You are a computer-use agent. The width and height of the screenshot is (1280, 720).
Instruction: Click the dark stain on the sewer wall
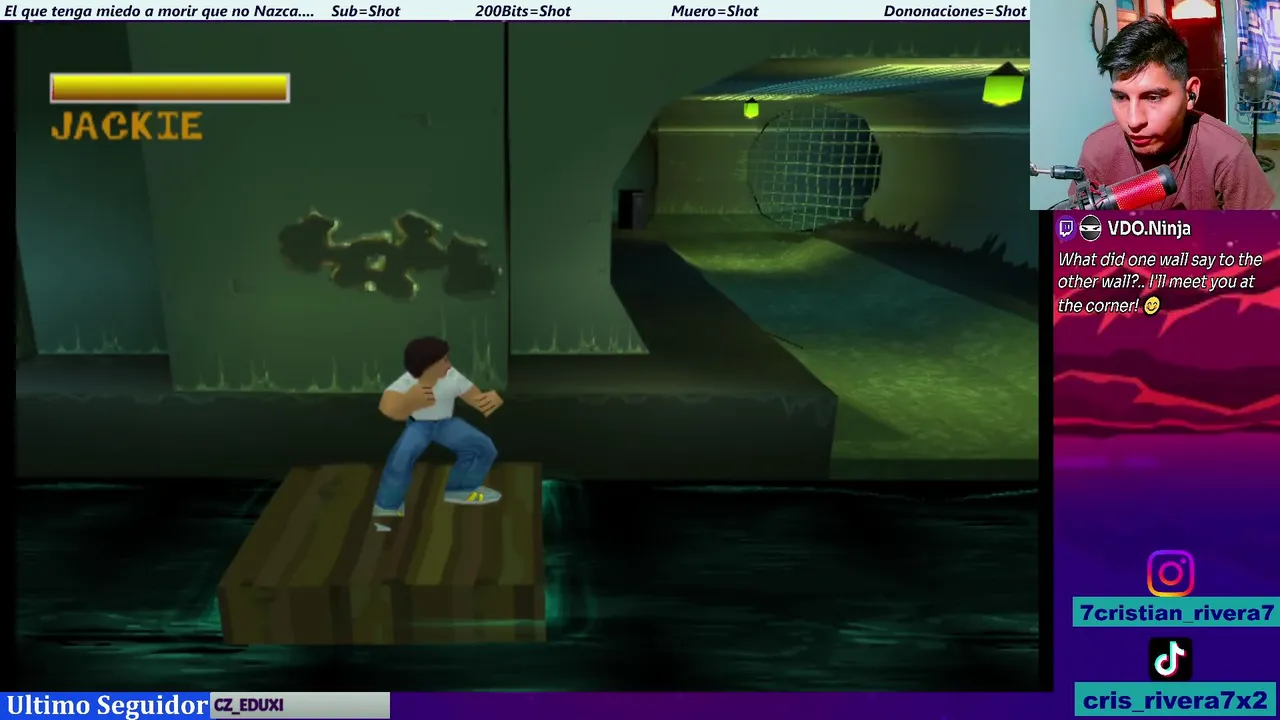tap(388, 253)
